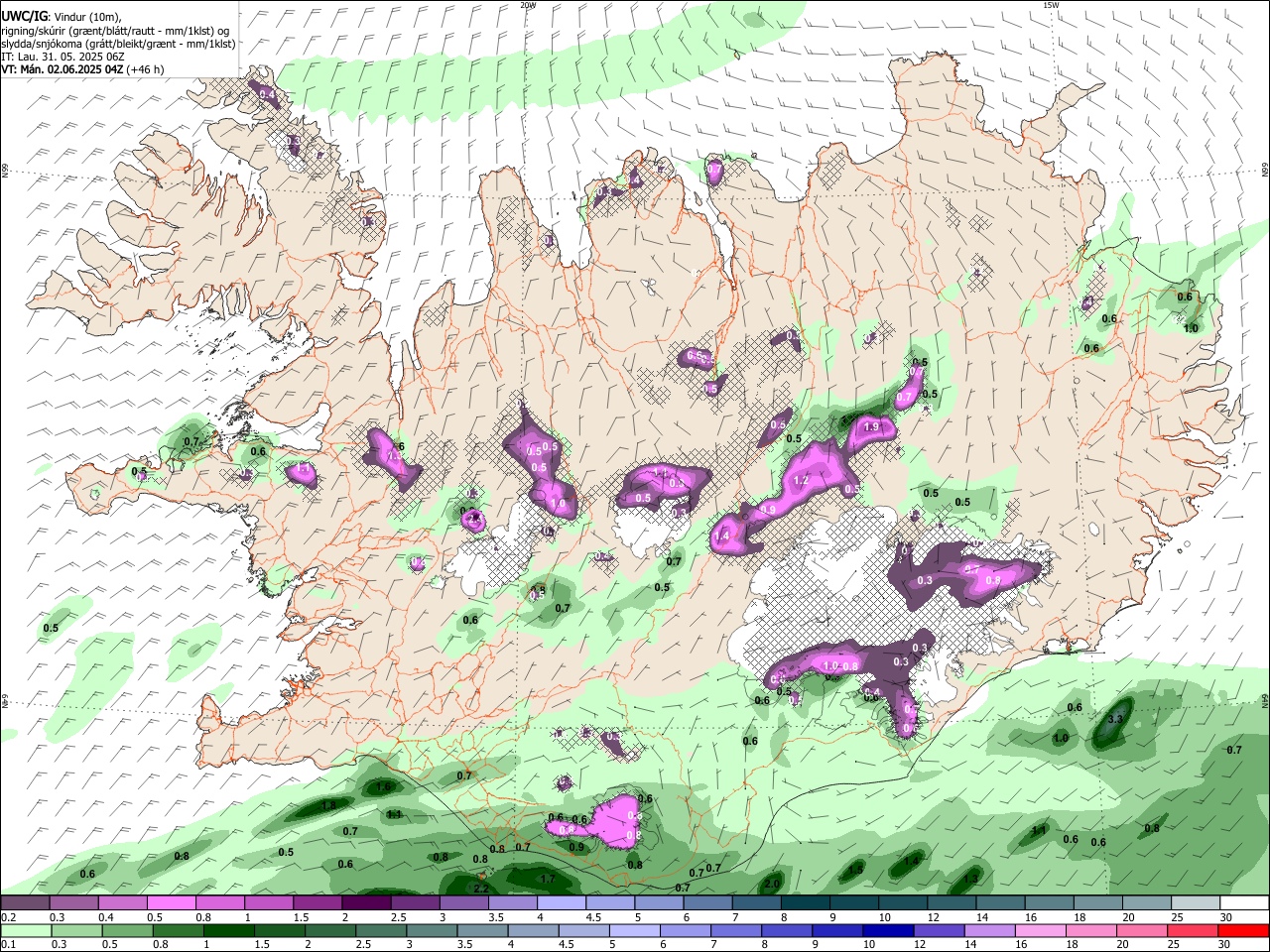Click the palest green rain swatch labeled 0.1
The height and width of the screenshot is (952, 1270).
[x=25, y=930]
